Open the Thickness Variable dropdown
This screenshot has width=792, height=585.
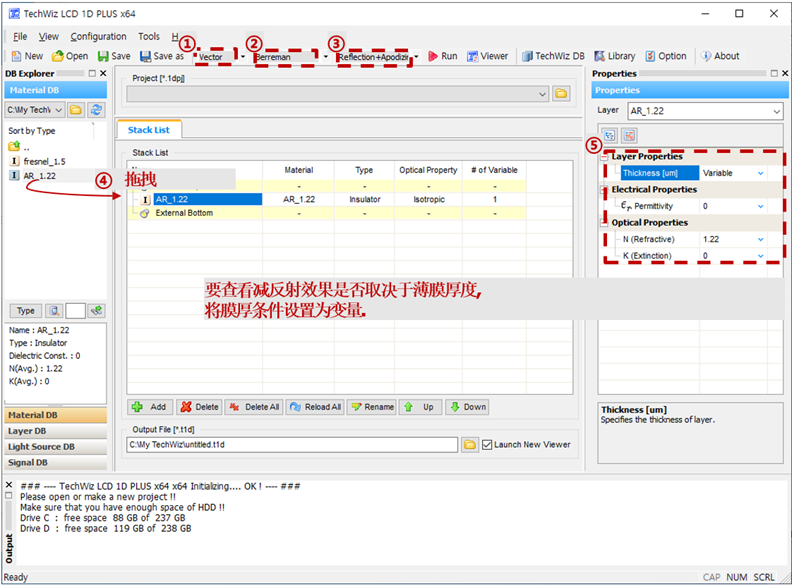click(x=760, y=173)
